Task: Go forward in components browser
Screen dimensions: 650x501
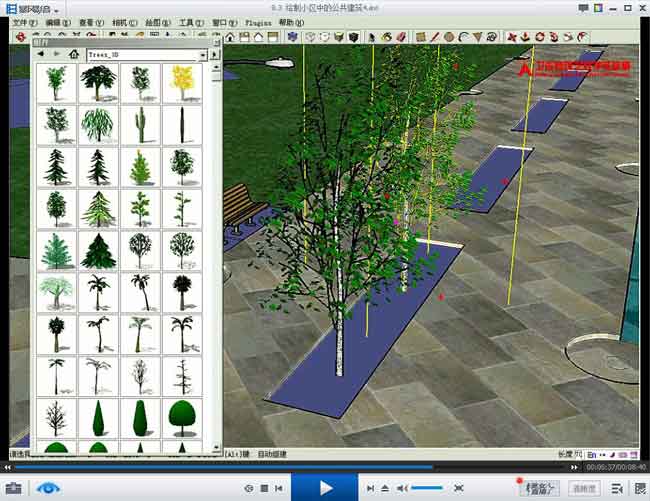Action: (57, 54)
